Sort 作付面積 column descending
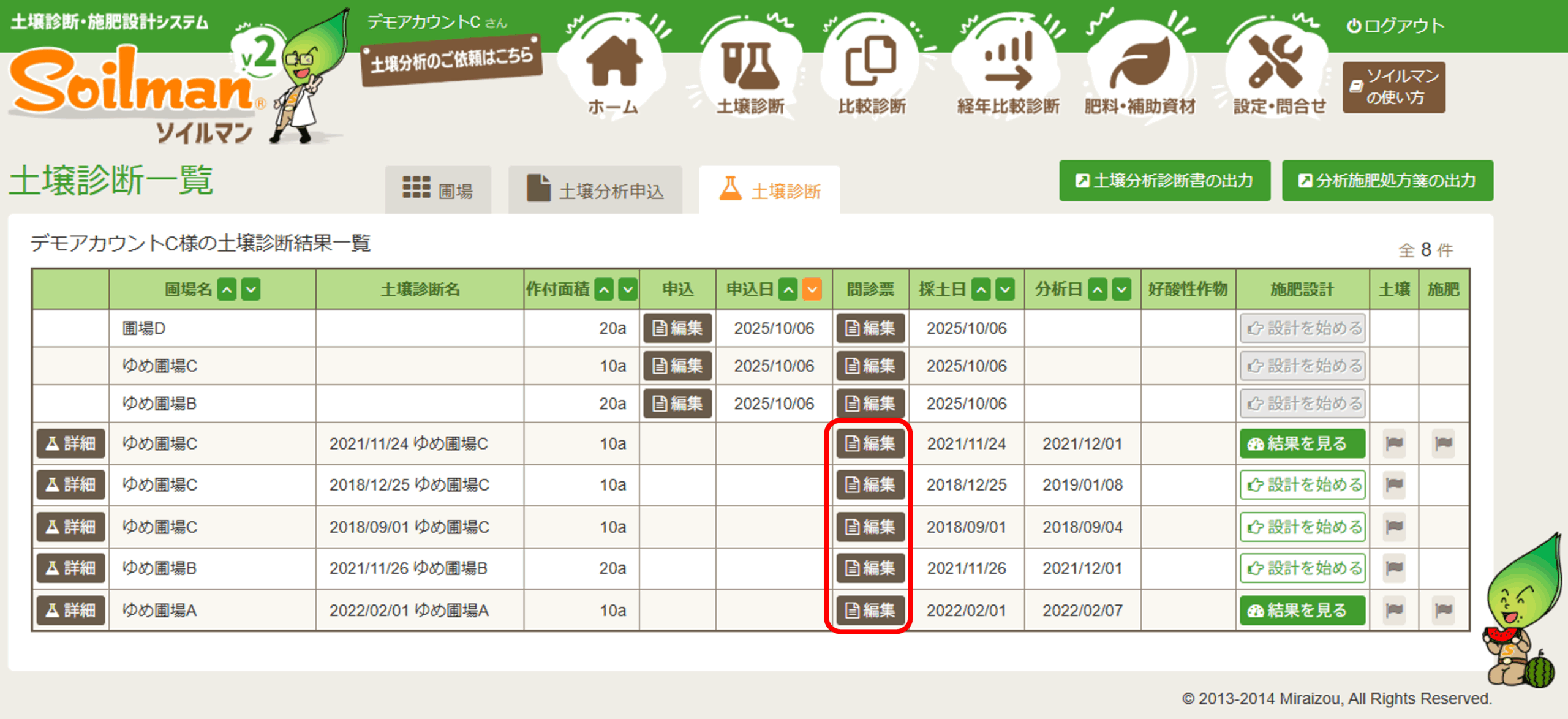This screenshot has width=1568, height=719. pyautogui.click(x=628, y=290)
